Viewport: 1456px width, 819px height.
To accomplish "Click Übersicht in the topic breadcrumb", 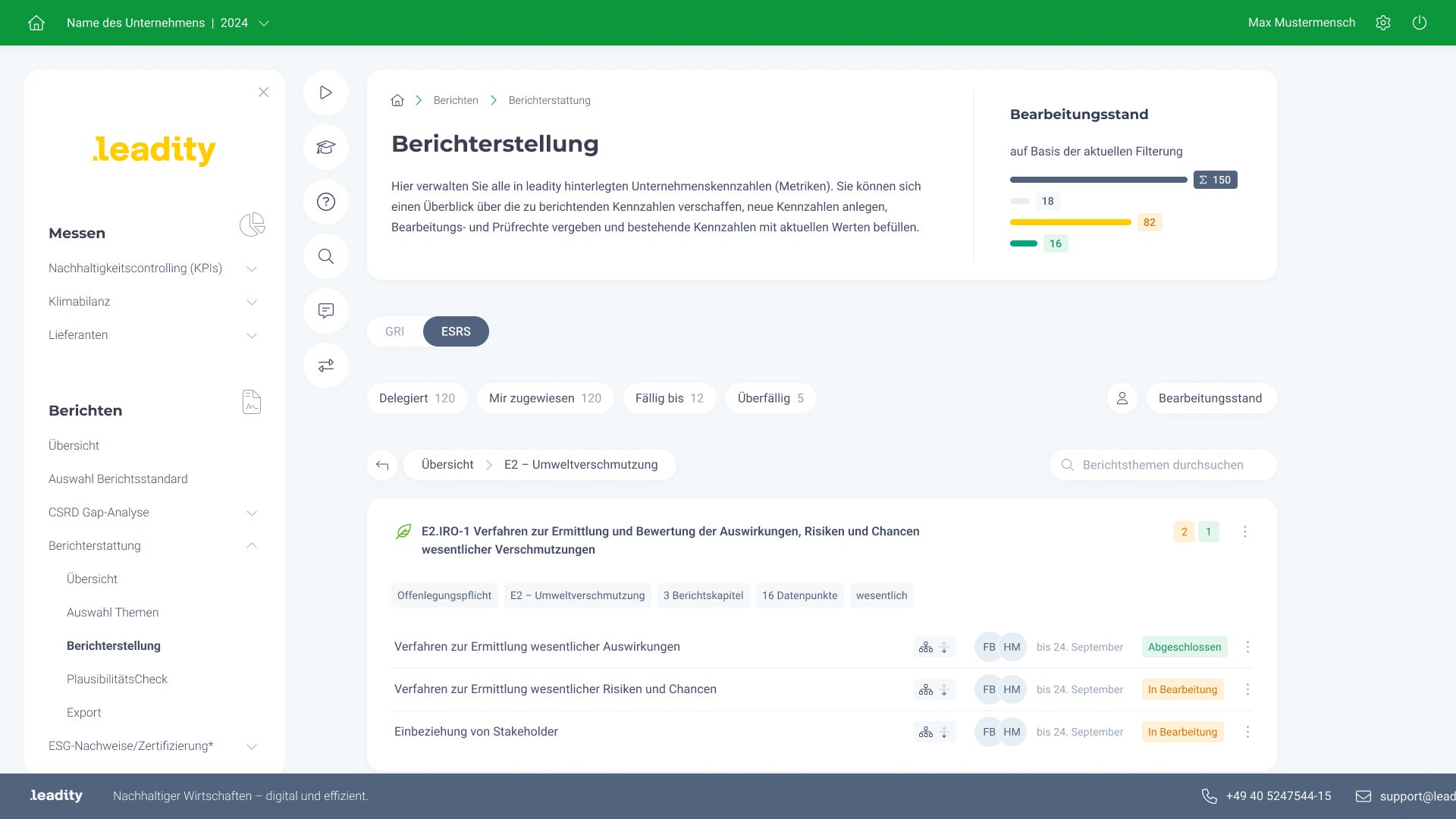I will coord(447,465).
